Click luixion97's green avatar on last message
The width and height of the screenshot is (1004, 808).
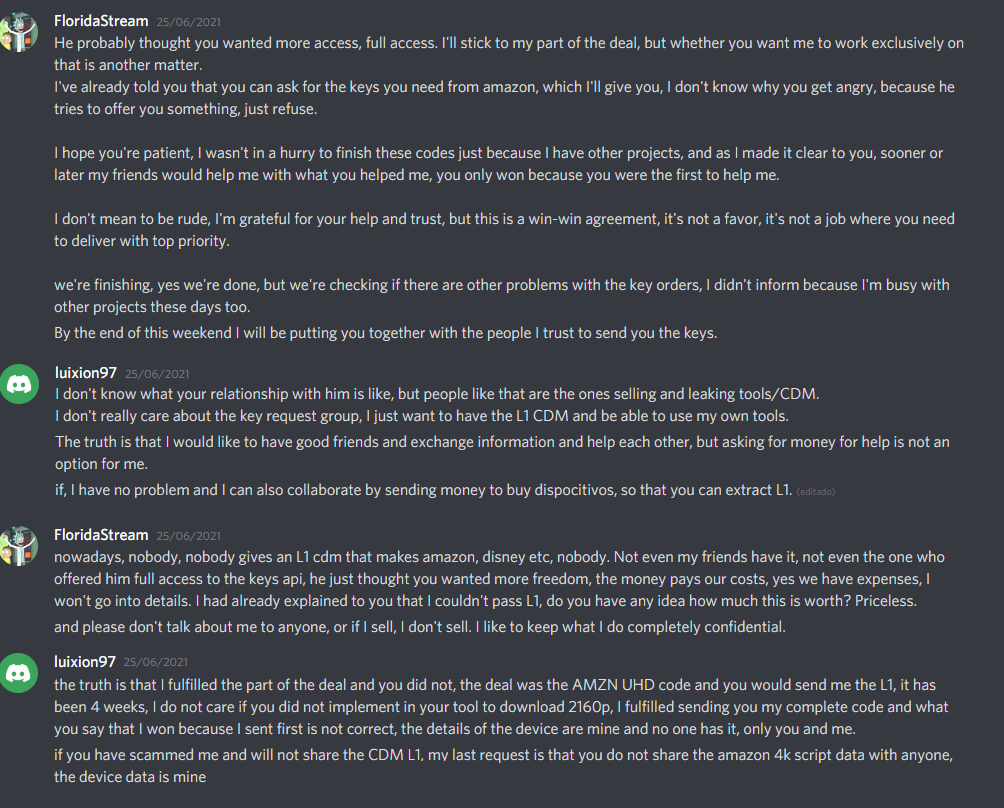(19, 673)
